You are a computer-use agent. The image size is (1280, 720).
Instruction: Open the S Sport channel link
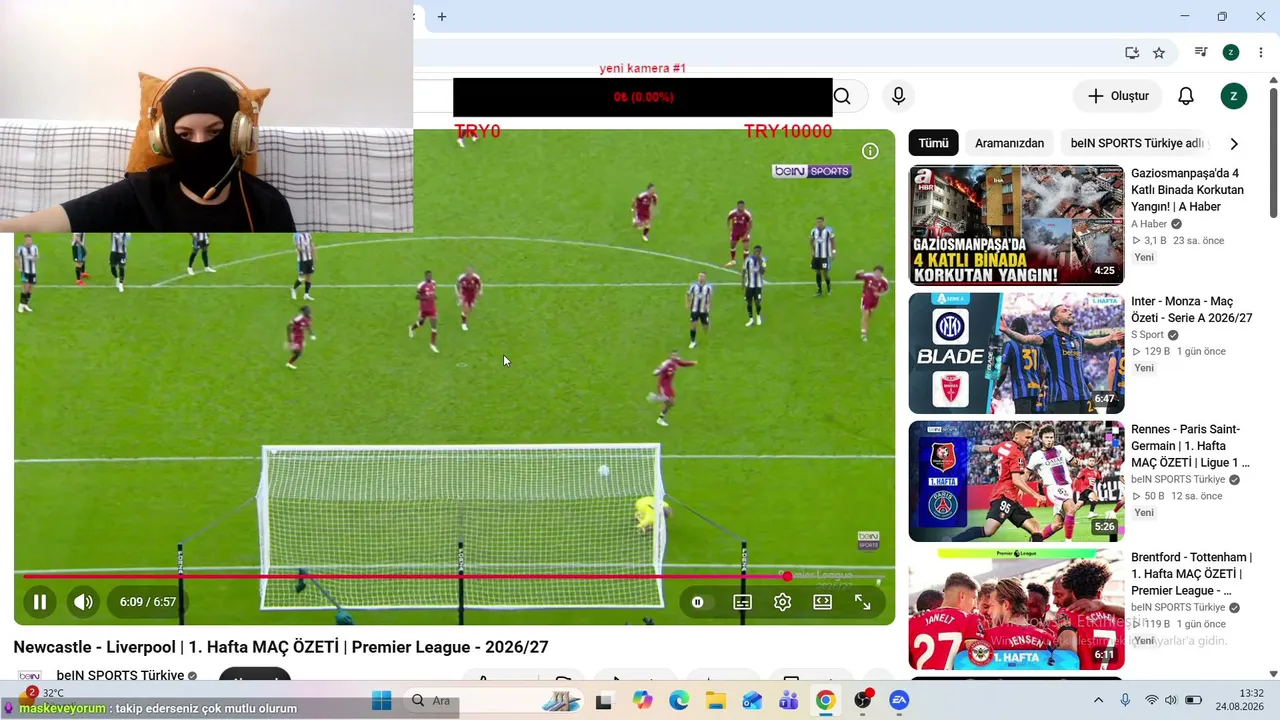tap(1147, 335)
